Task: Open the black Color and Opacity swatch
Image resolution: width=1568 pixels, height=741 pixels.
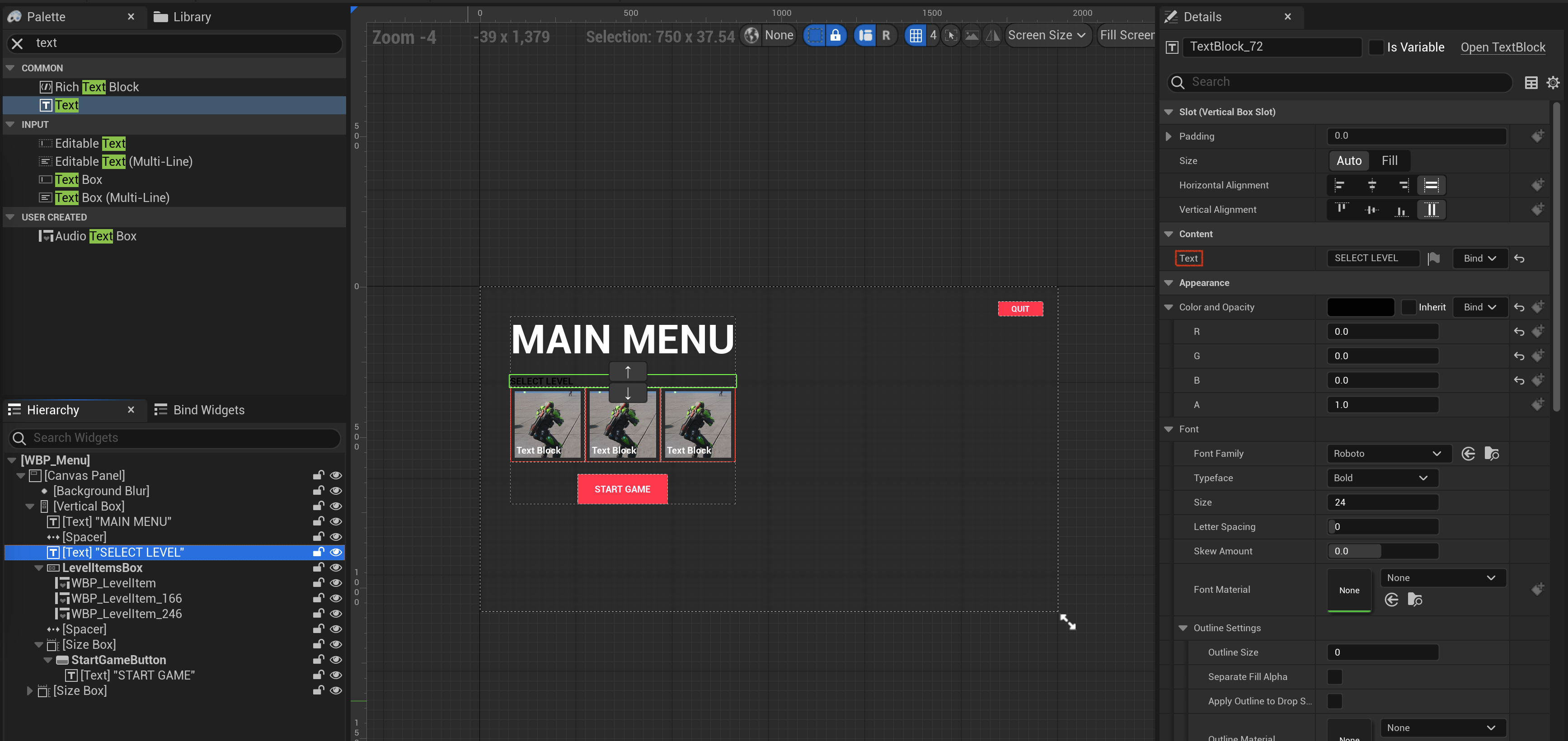Action: click(x=1360, y=308)
